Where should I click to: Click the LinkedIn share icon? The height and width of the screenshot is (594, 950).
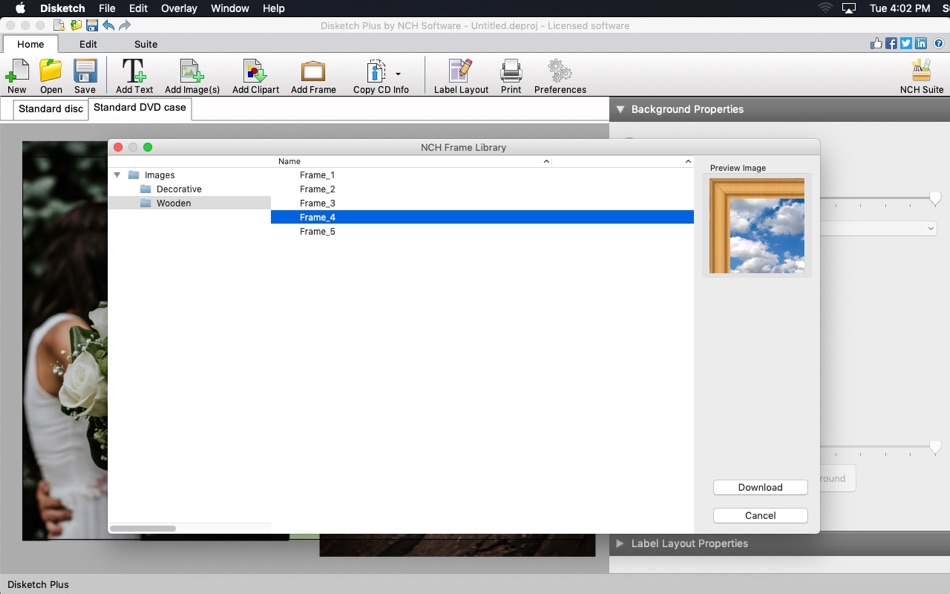921,43
